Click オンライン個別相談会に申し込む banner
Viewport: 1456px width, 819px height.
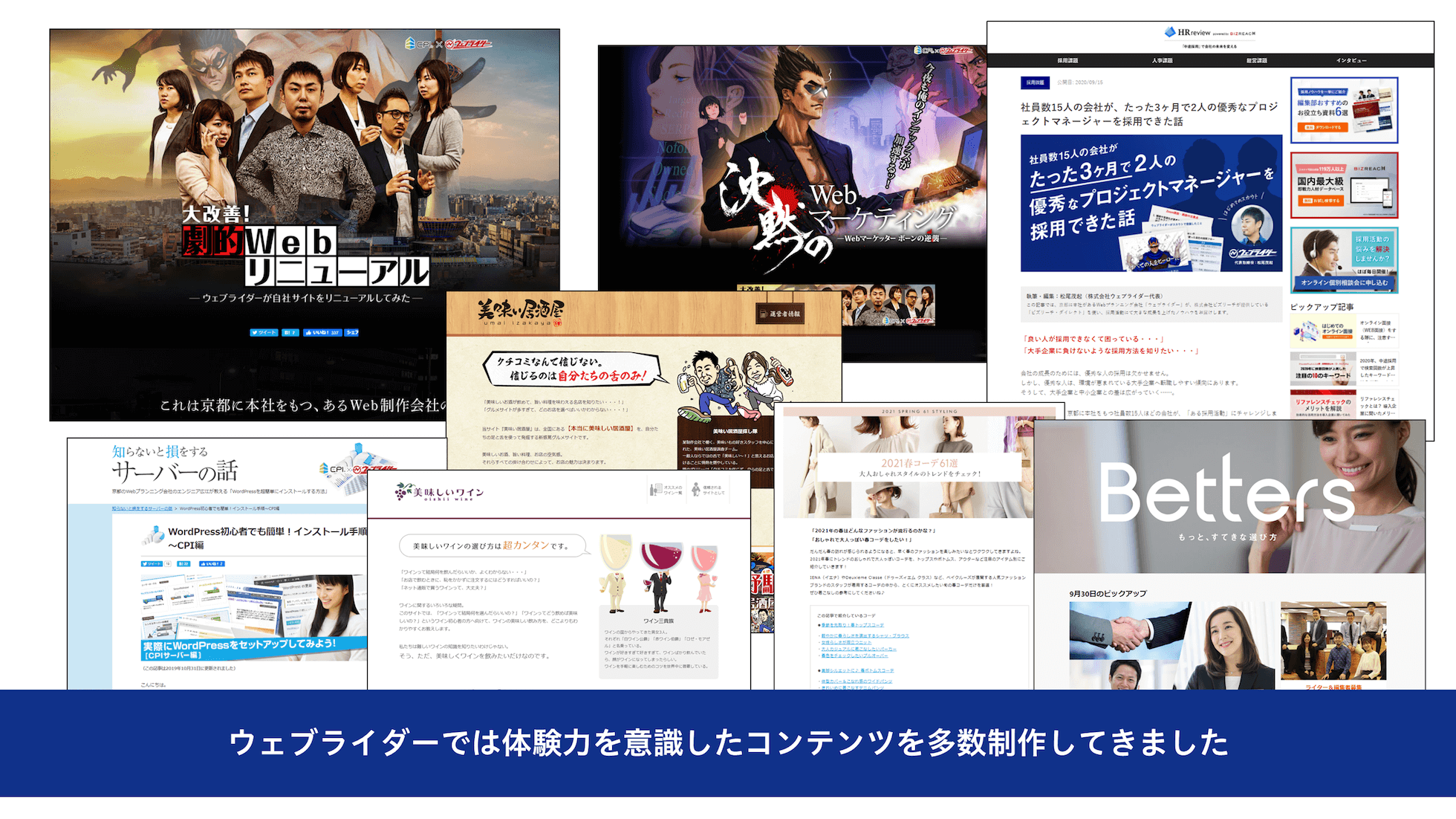[1344, 283]
